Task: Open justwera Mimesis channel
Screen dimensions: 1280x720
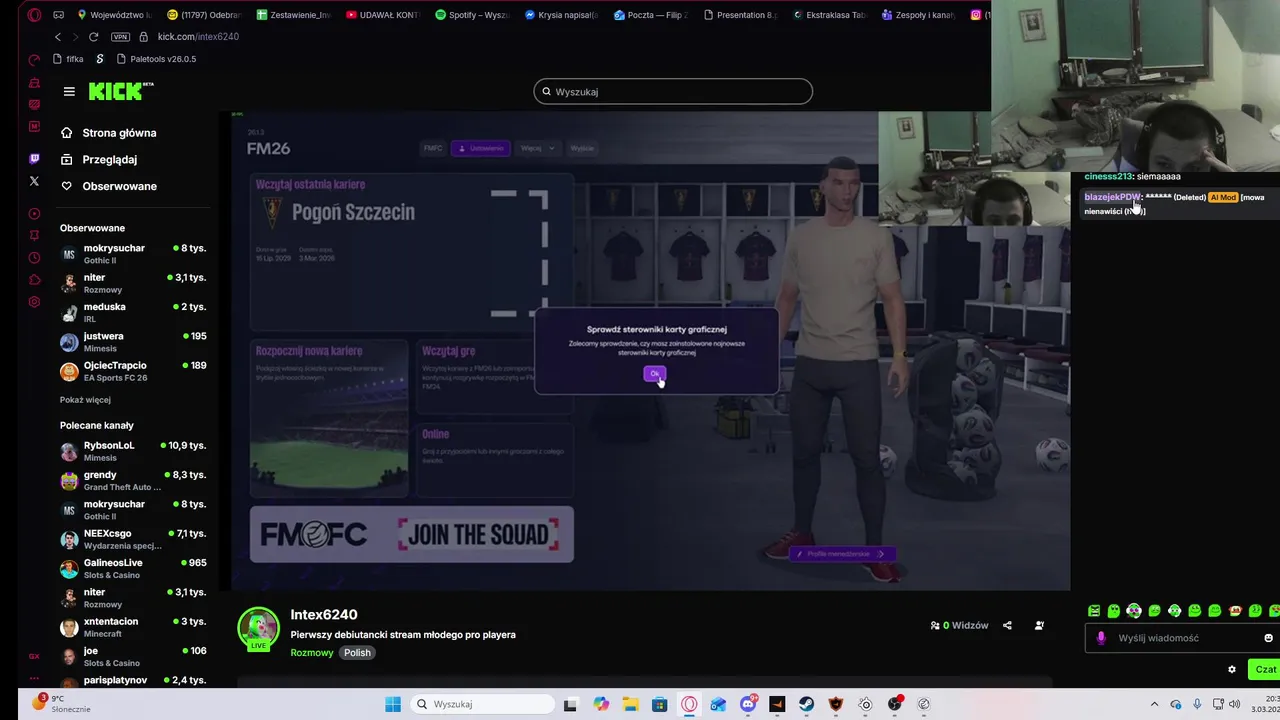Action: tap(133, 342)
